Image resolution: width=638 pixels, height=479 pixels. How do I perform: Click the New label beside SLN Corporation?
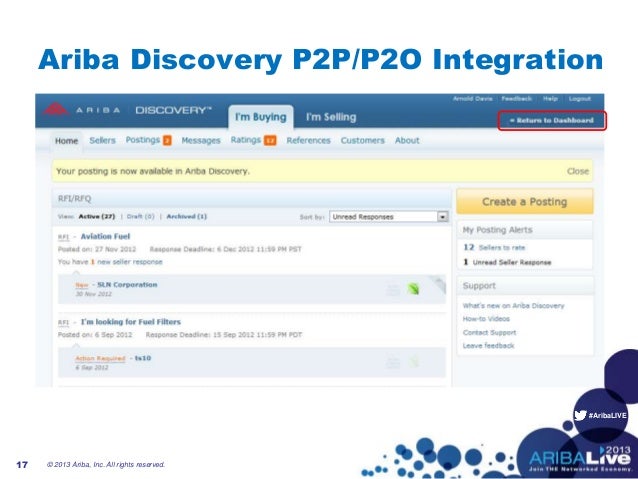coord(82,285)
